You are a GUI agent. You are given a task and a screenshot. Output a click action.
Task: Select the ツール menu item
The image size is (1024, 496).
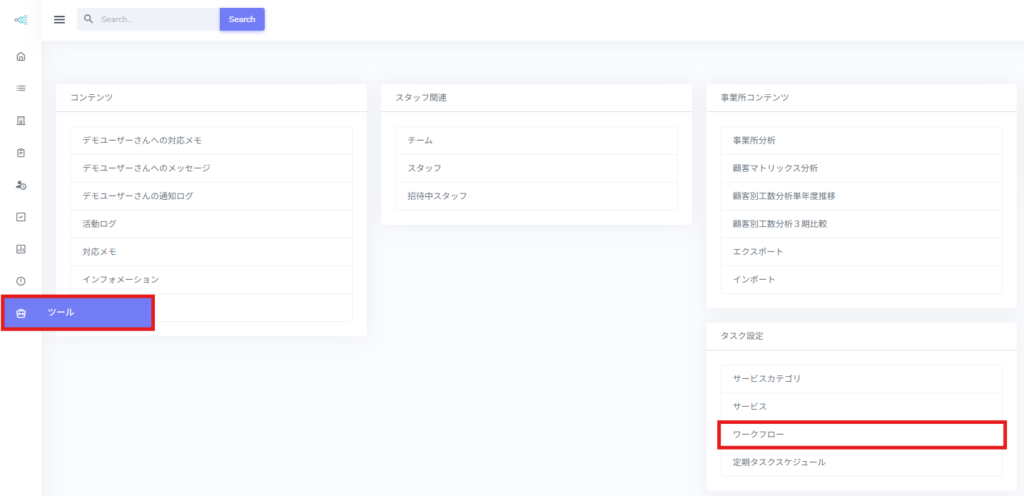78,313
